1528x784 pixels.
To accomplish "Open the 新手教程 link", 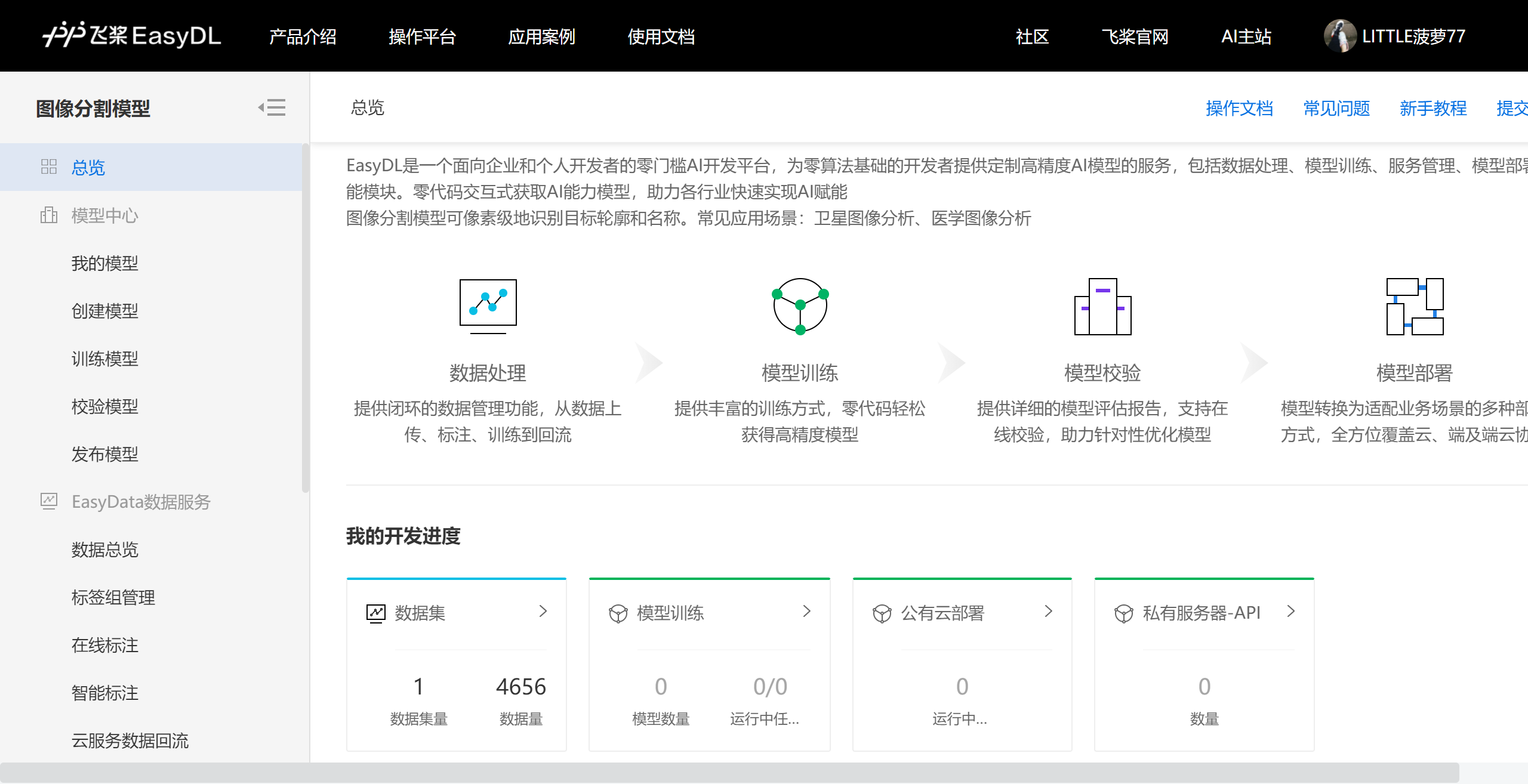I will tap(1433, 108).
